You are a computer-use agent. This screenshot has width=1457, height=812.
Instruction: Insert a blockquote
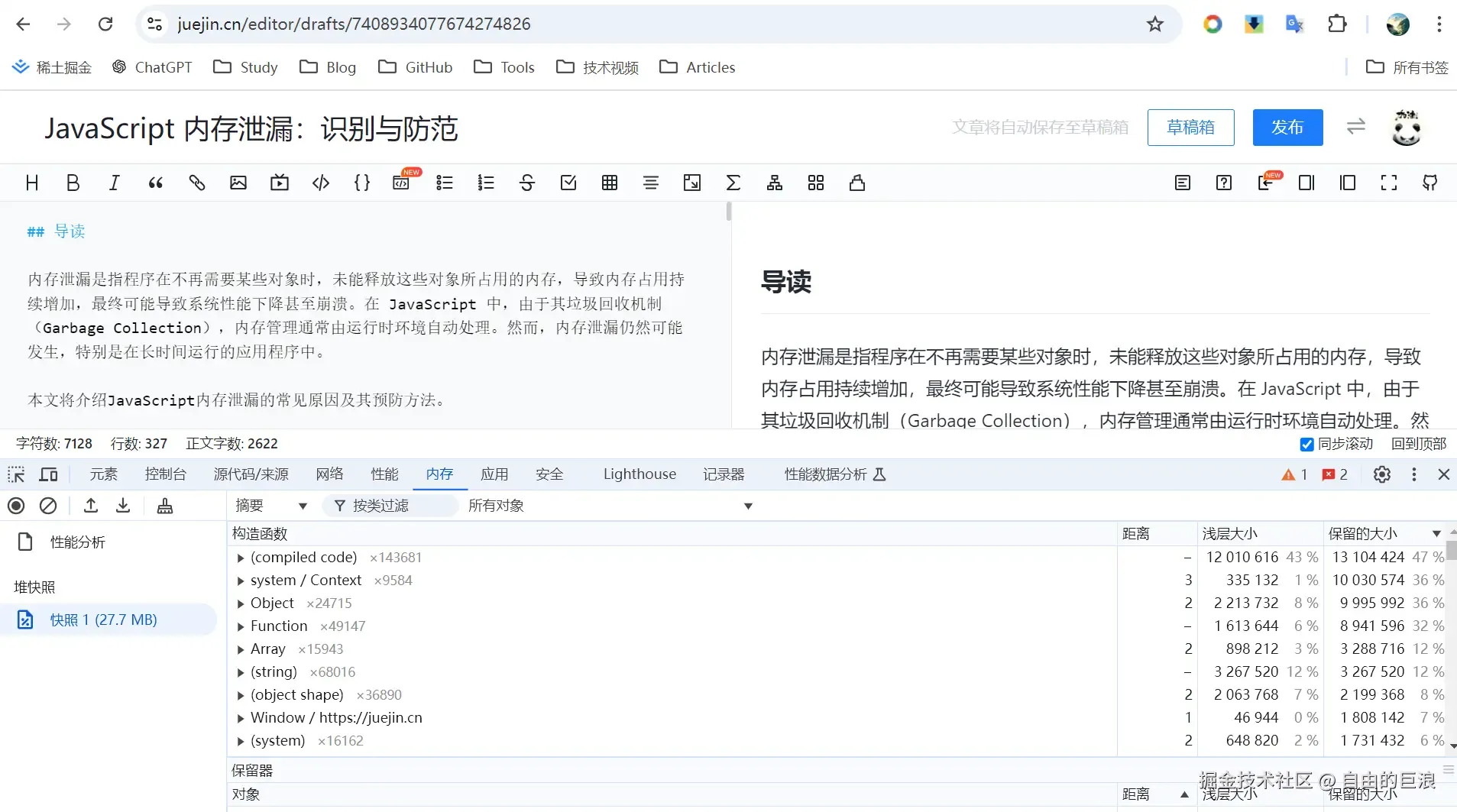coord(156,183)
